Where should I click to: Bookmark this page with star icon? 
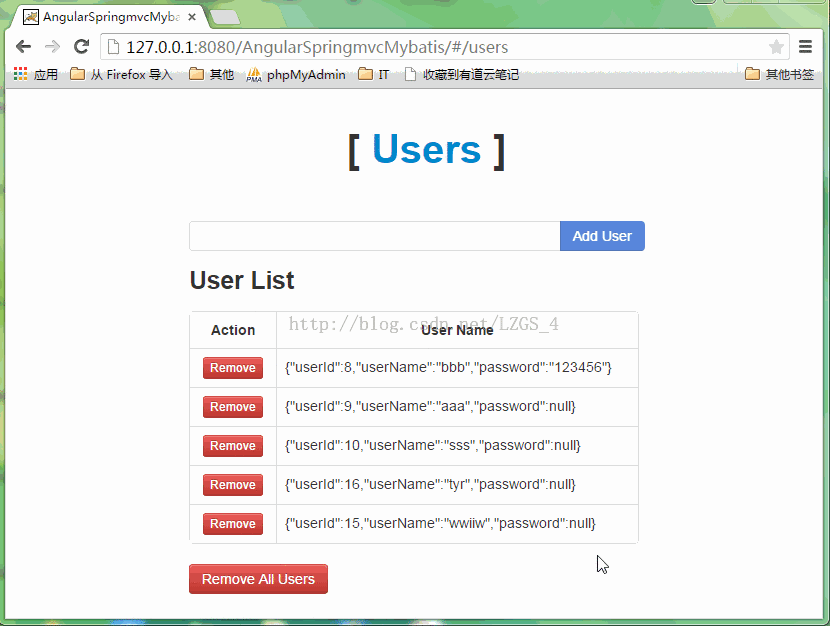[776, 47]
